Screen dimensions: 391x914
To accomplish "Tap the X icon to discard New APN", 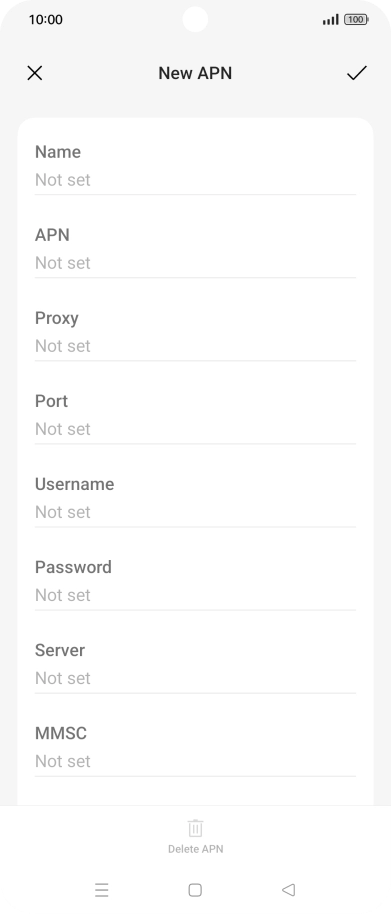I will coord(35,73).
